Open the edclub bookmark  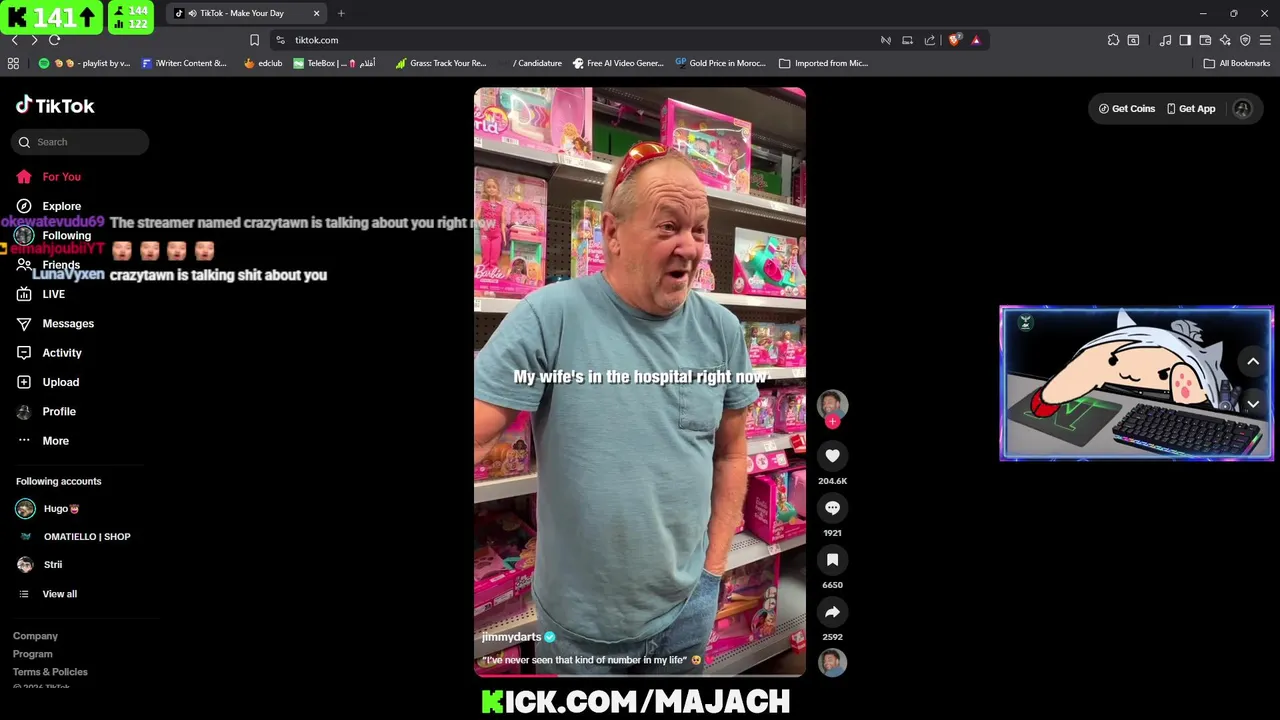click(x=263, y=63)
